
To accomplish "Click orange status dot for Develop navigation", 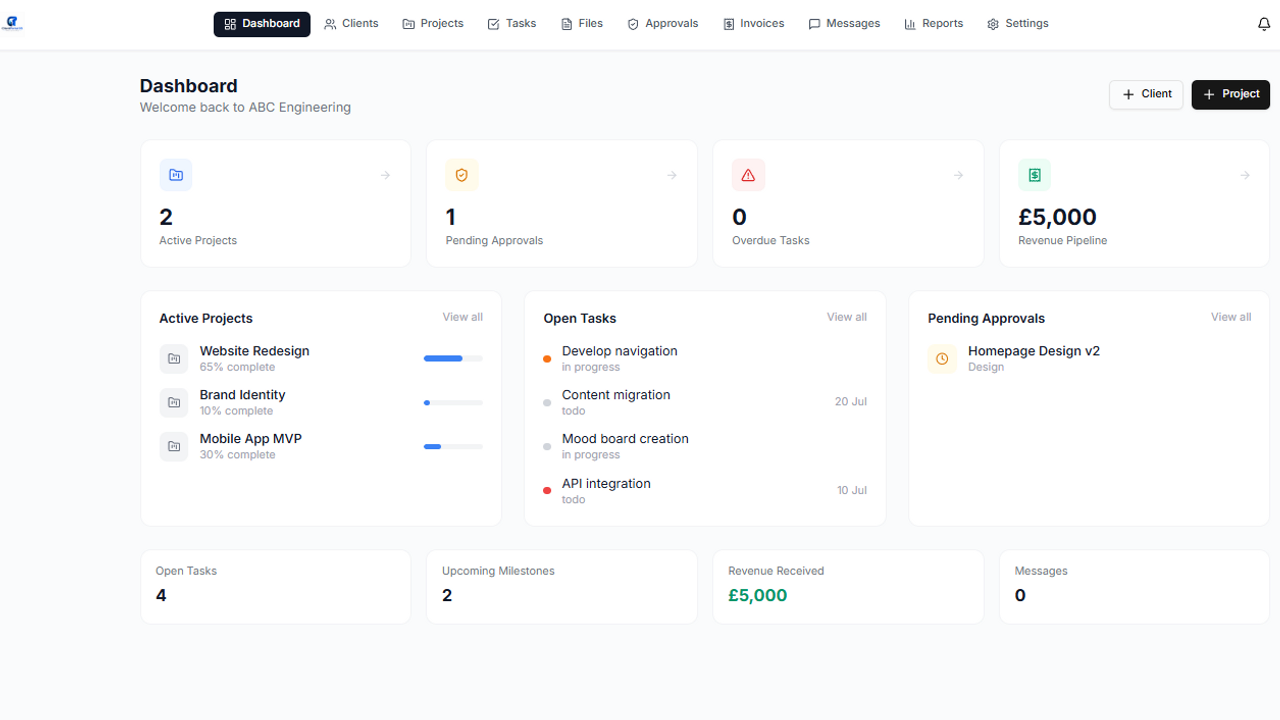I will click(x=547, y=359).
